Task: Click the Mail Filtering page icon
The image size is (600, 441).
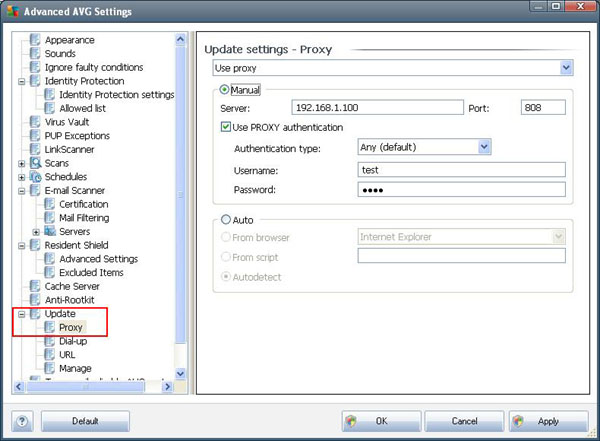Action: pos(49,217)
